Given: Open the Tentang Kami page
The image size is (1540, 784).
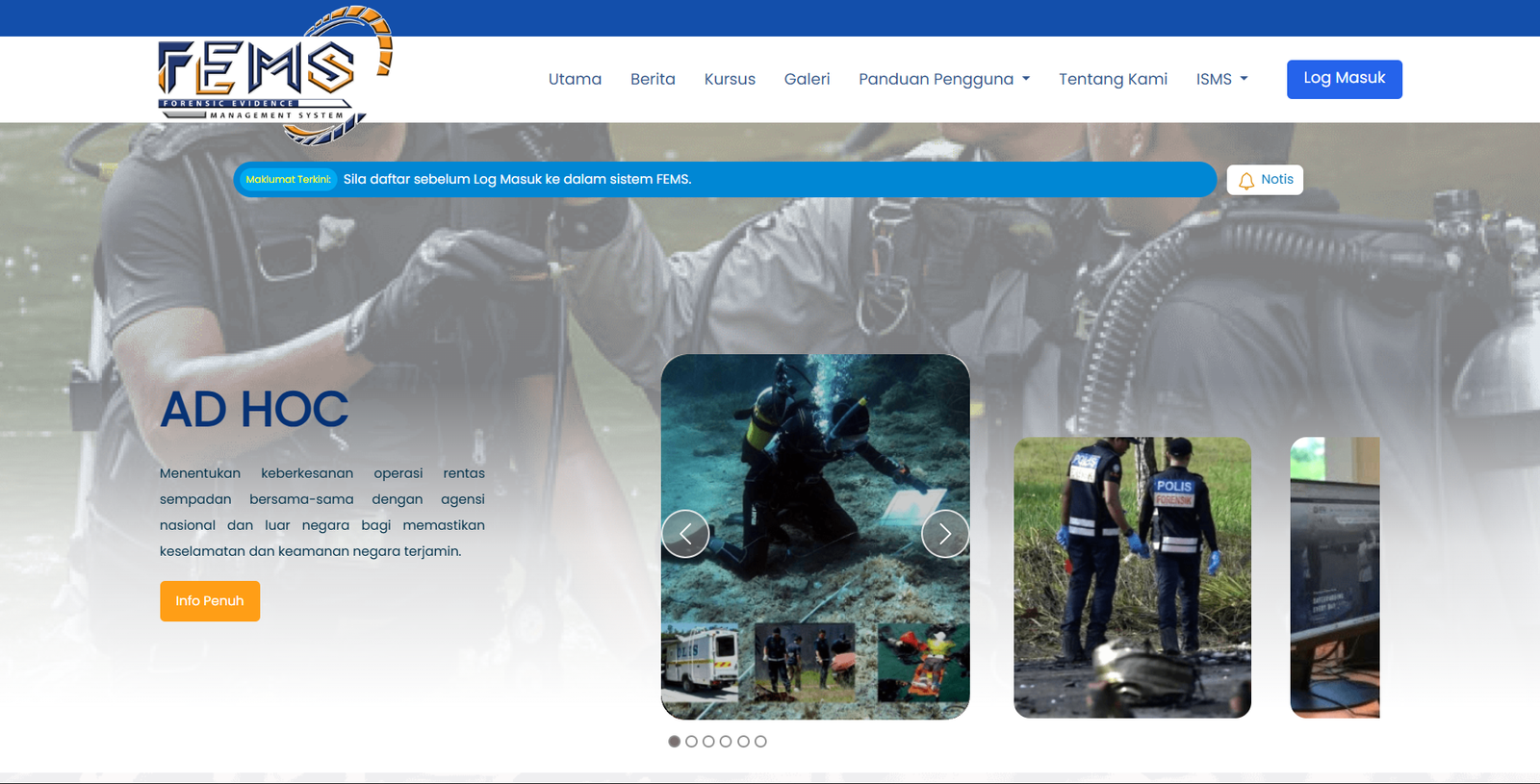Looking at the screenshot, I should [1113, 79].
